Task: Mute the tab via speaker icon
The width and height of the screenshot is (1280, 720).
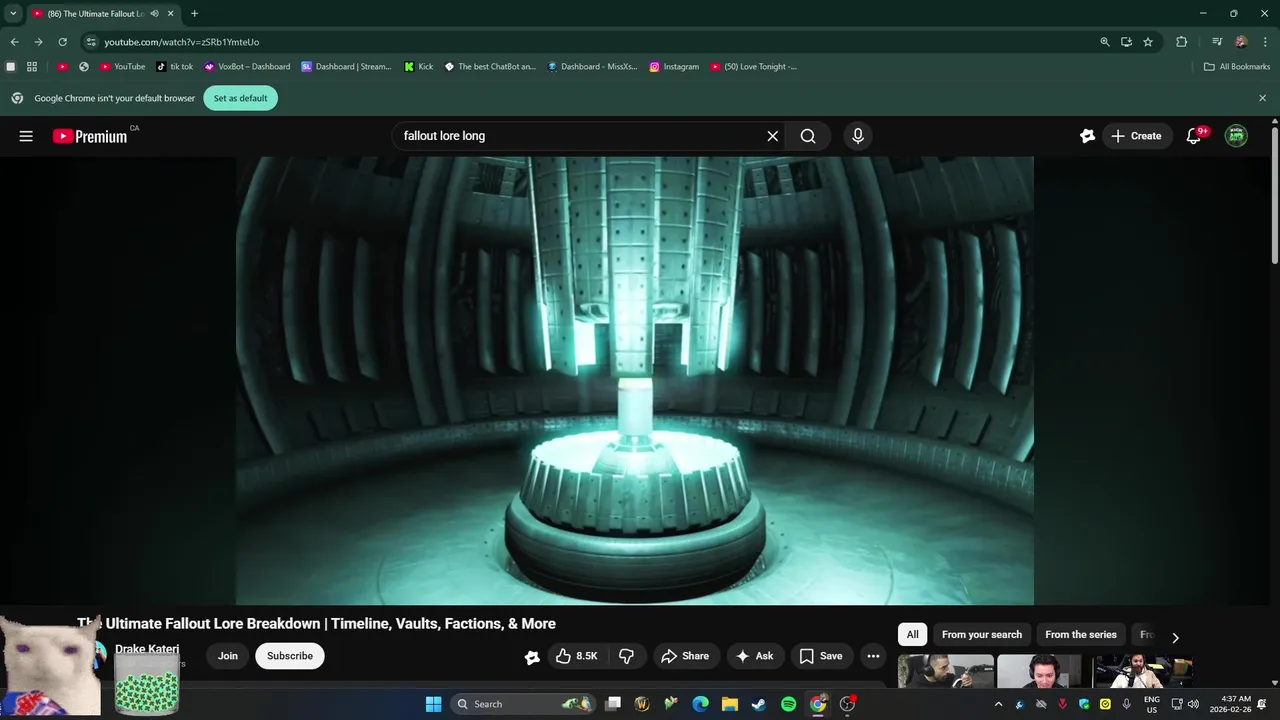Action: pyautogui.click(x=154, y=14)
